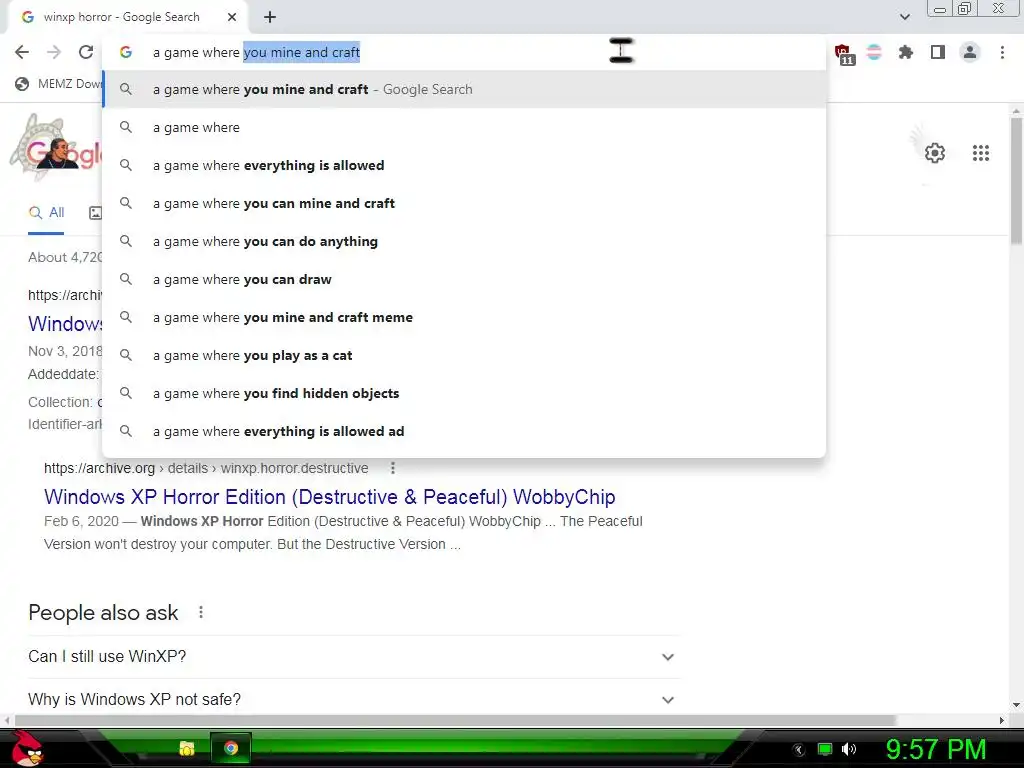Pick suggestion 'a game where you can mine and craft'
Viewport: 1024px width, 768px height.
(x=464, y=203)
